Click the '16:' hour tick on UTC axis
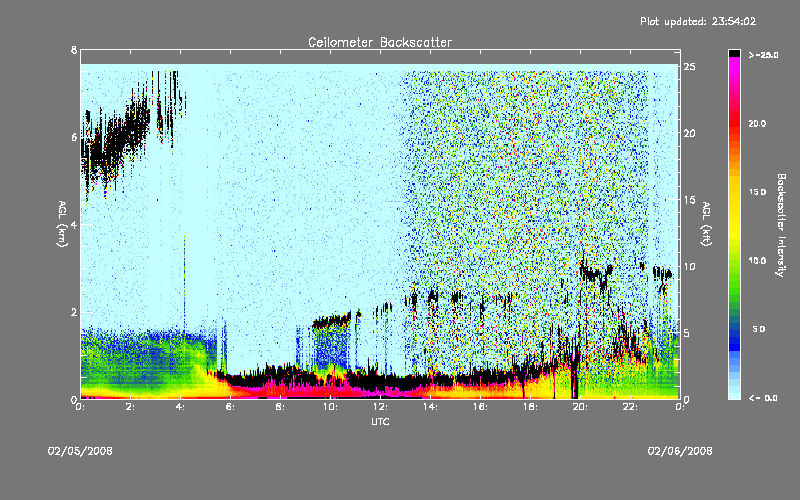The width and height of the screenshot is (800, 500). click(x=481, y=407)
